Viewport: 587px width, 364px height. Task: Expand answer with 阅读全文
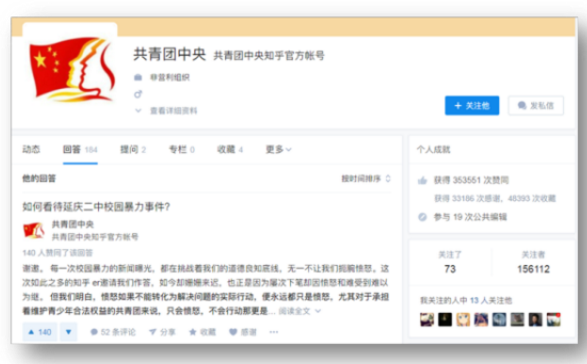click(299, 311)
